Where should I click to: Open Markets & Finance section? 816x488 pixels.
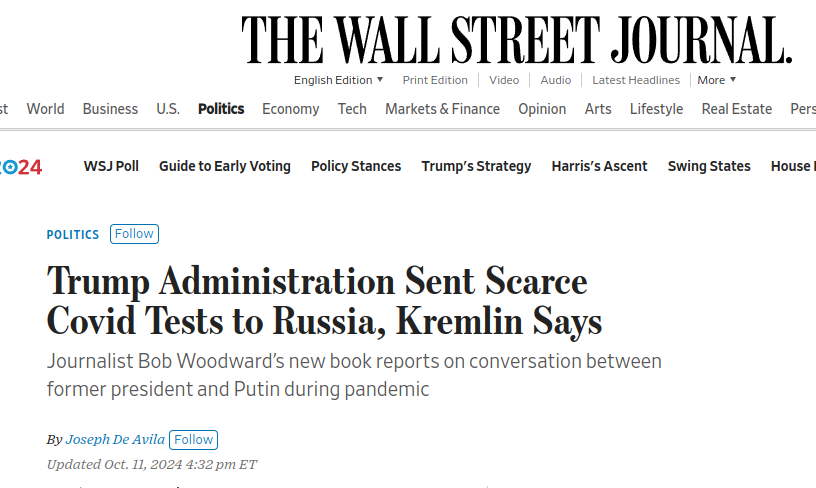point(442,109)
